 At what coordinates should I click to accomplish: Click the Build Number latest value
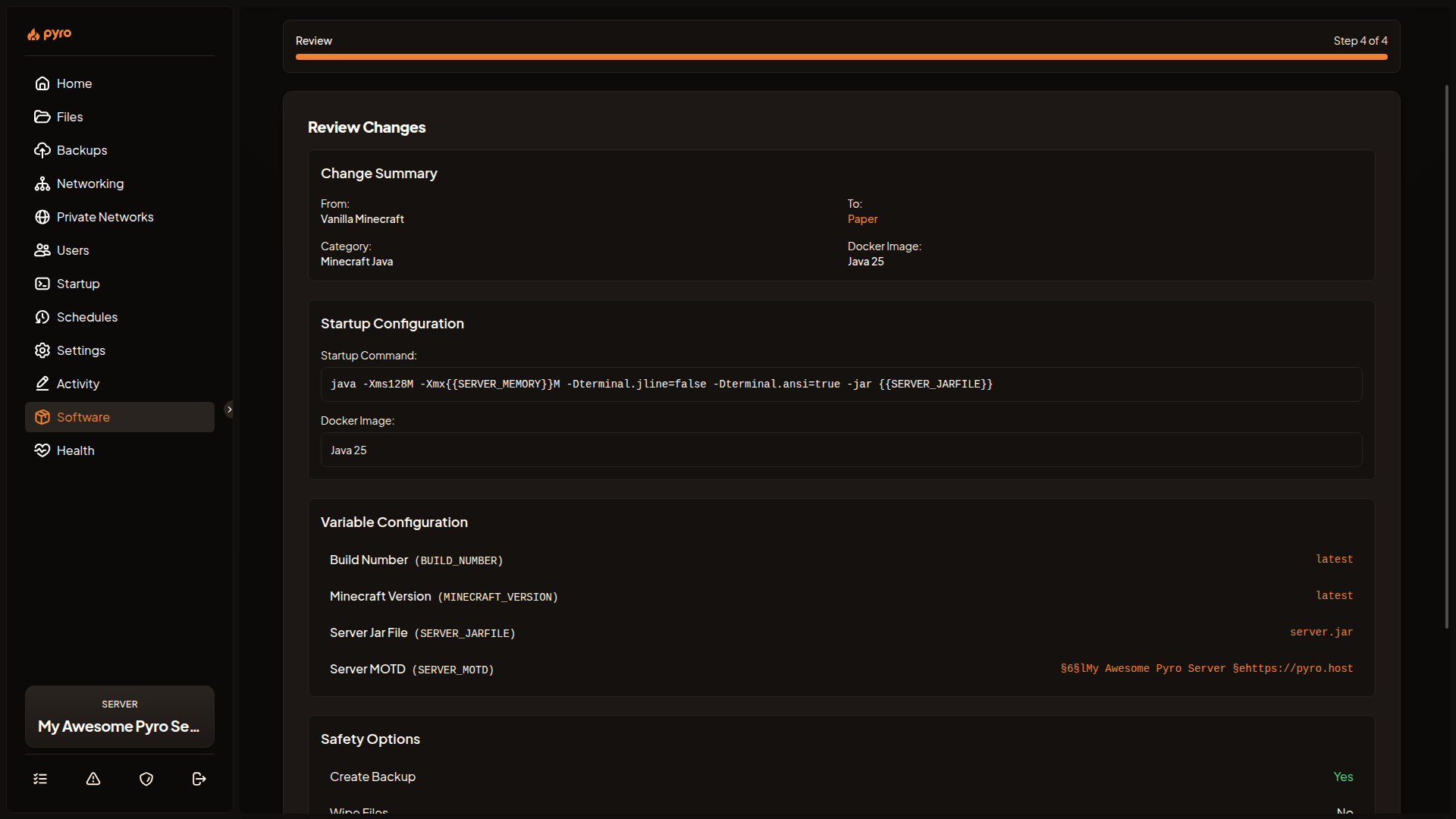tap(1335, 560)
